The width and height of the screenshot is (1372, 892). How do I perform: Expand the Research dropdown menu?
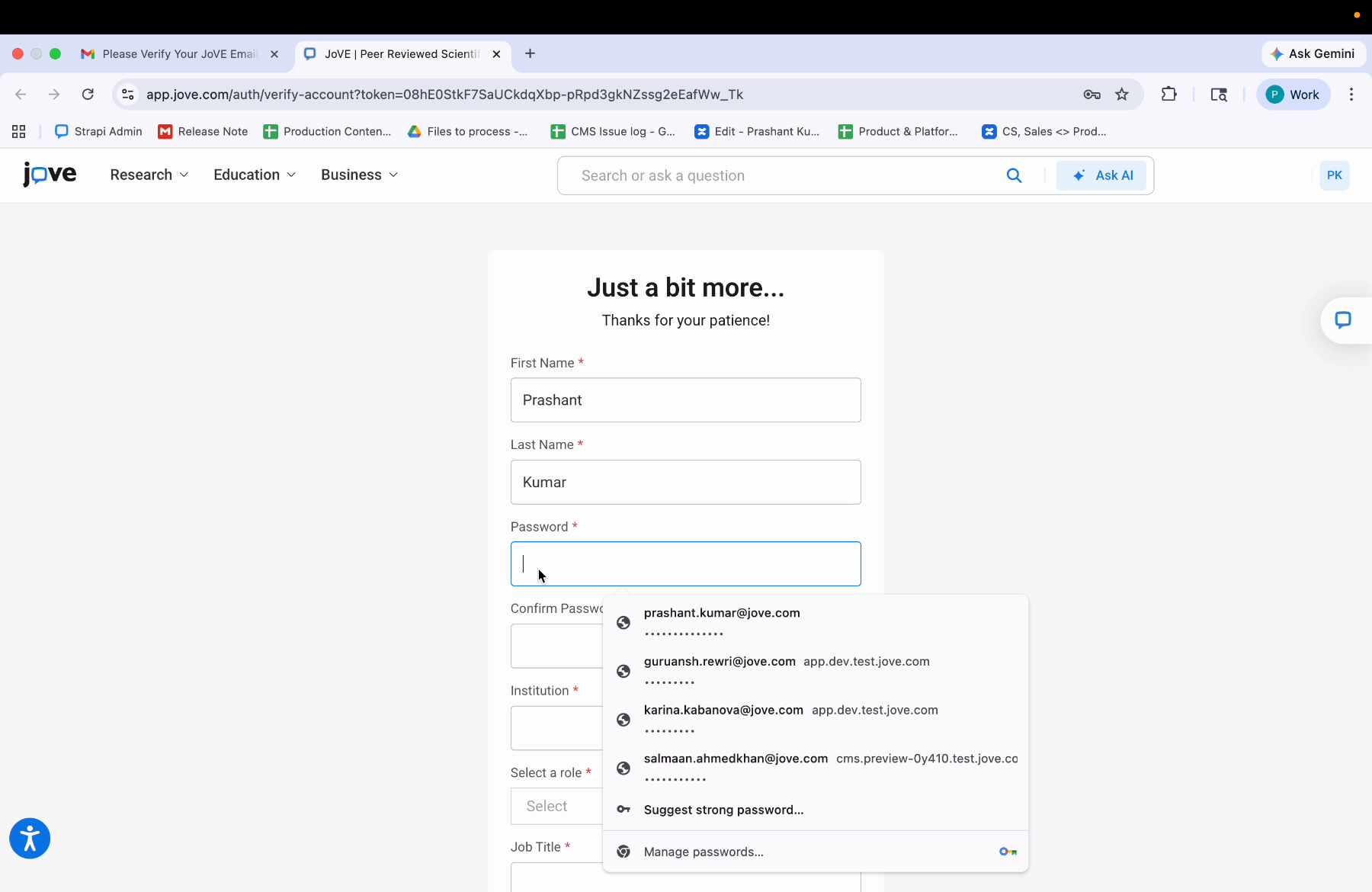coord(149,175)
